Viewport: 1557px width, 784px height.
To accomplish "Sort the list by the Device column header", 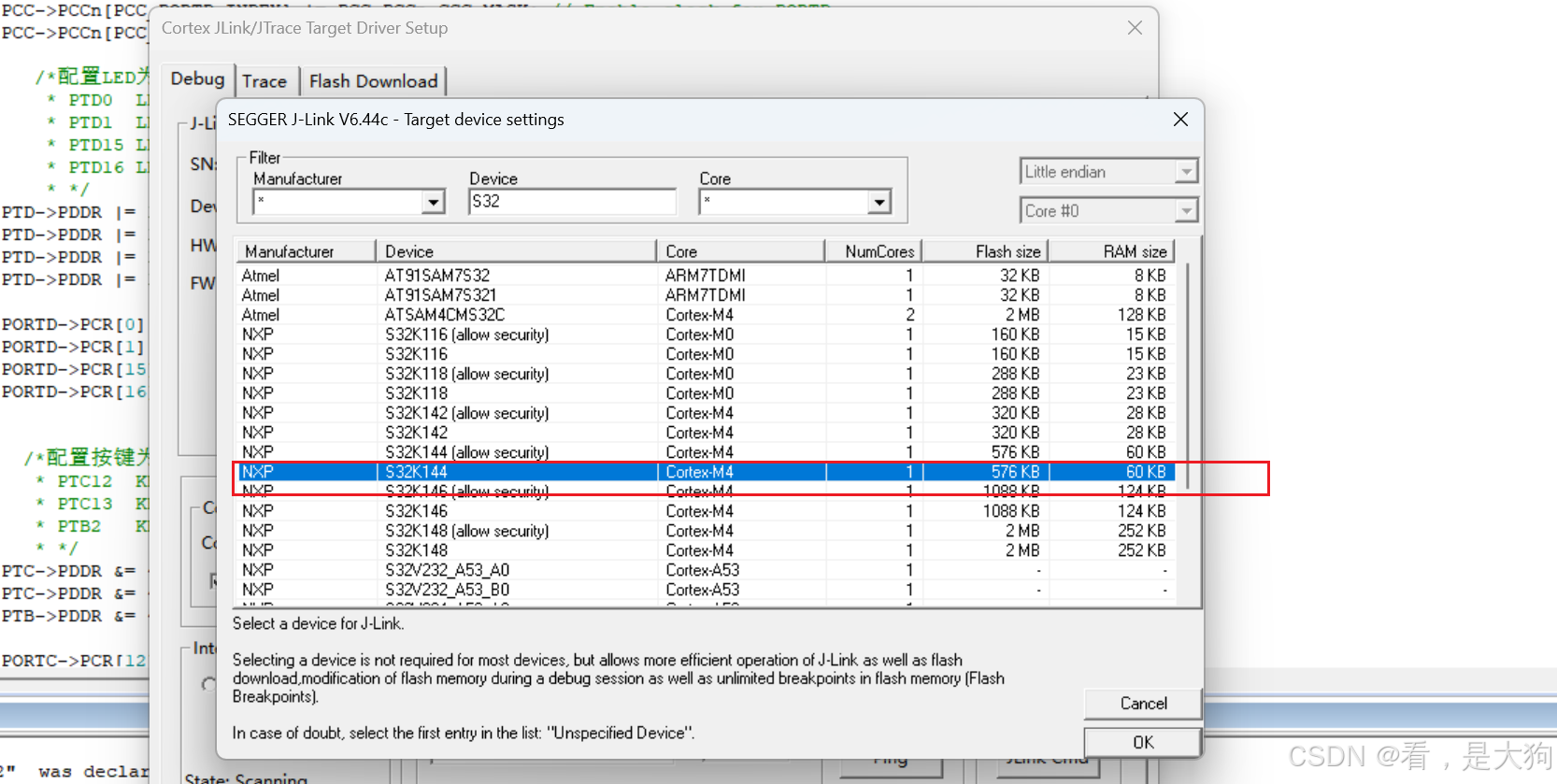I will [x=517, y=251].
